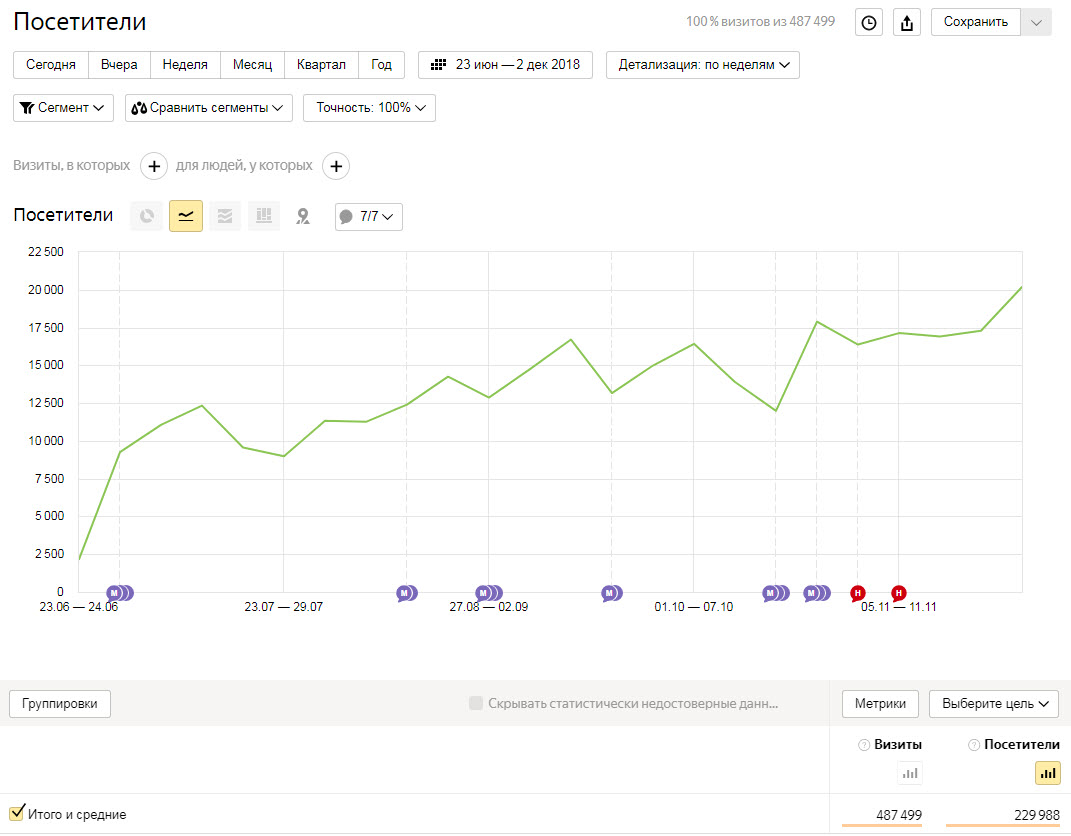Toggle 'Скрывать статистически недостоверные' checkbox
Image resolution: width=1071 pixels, height=836 pixels.
[475, 703]
